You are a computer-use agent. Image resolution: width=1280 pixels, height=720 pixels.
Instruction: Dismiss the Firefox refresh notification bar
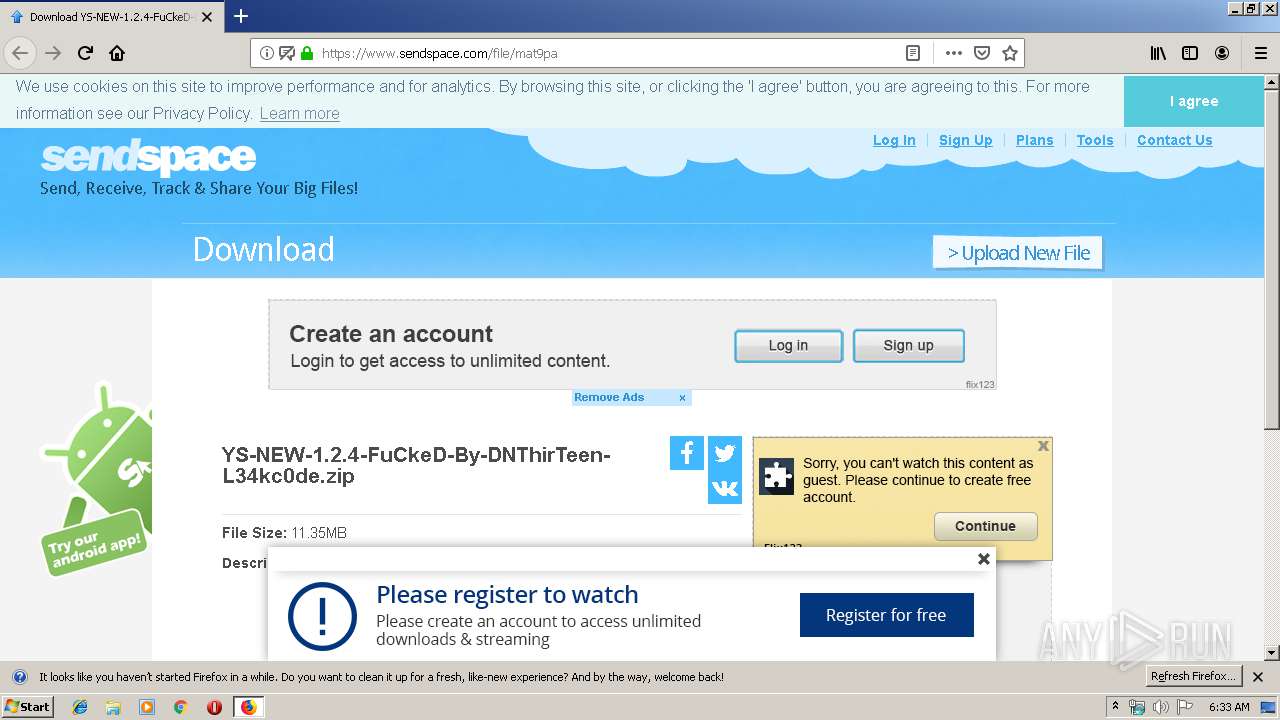coord(1258,677)
